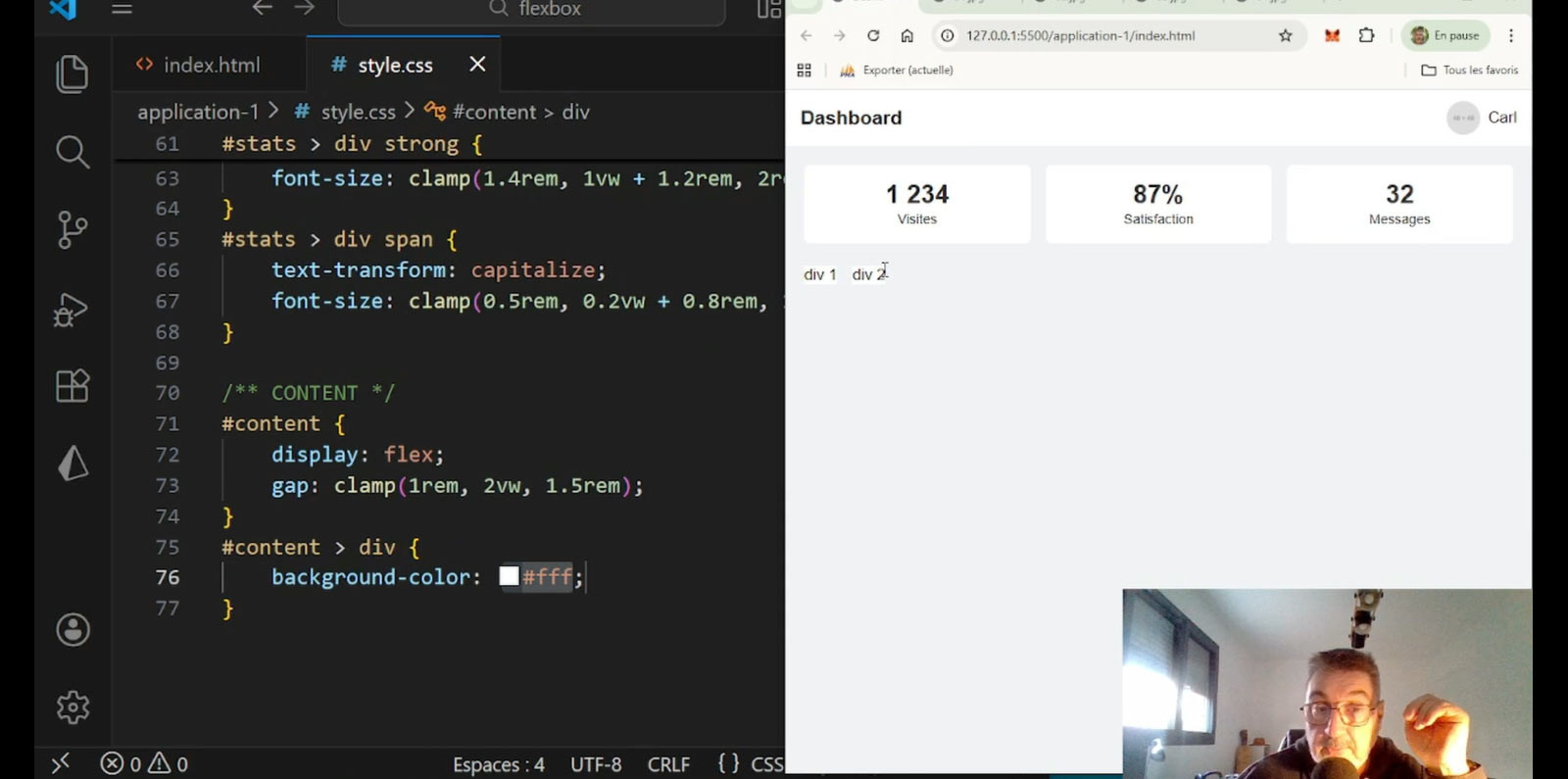Open Run and Debug view
This screenshot has width=1568, height=779.
pos(72,310)
